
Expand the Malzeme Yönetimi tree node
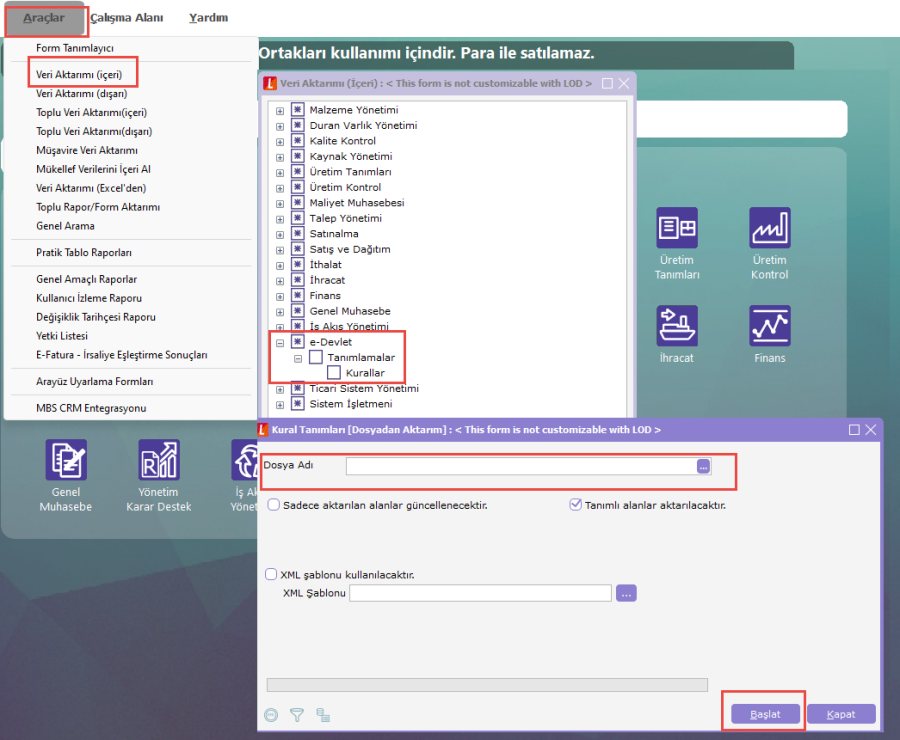pyautogui.click(x=280, y=110)
